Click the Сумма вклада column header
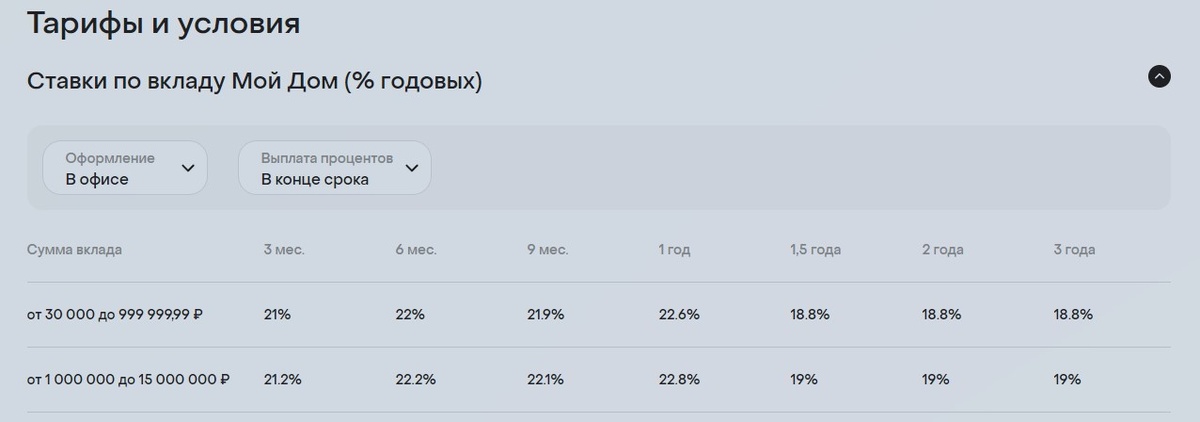The image size is (1200, 422). click(x=75, y=250)
